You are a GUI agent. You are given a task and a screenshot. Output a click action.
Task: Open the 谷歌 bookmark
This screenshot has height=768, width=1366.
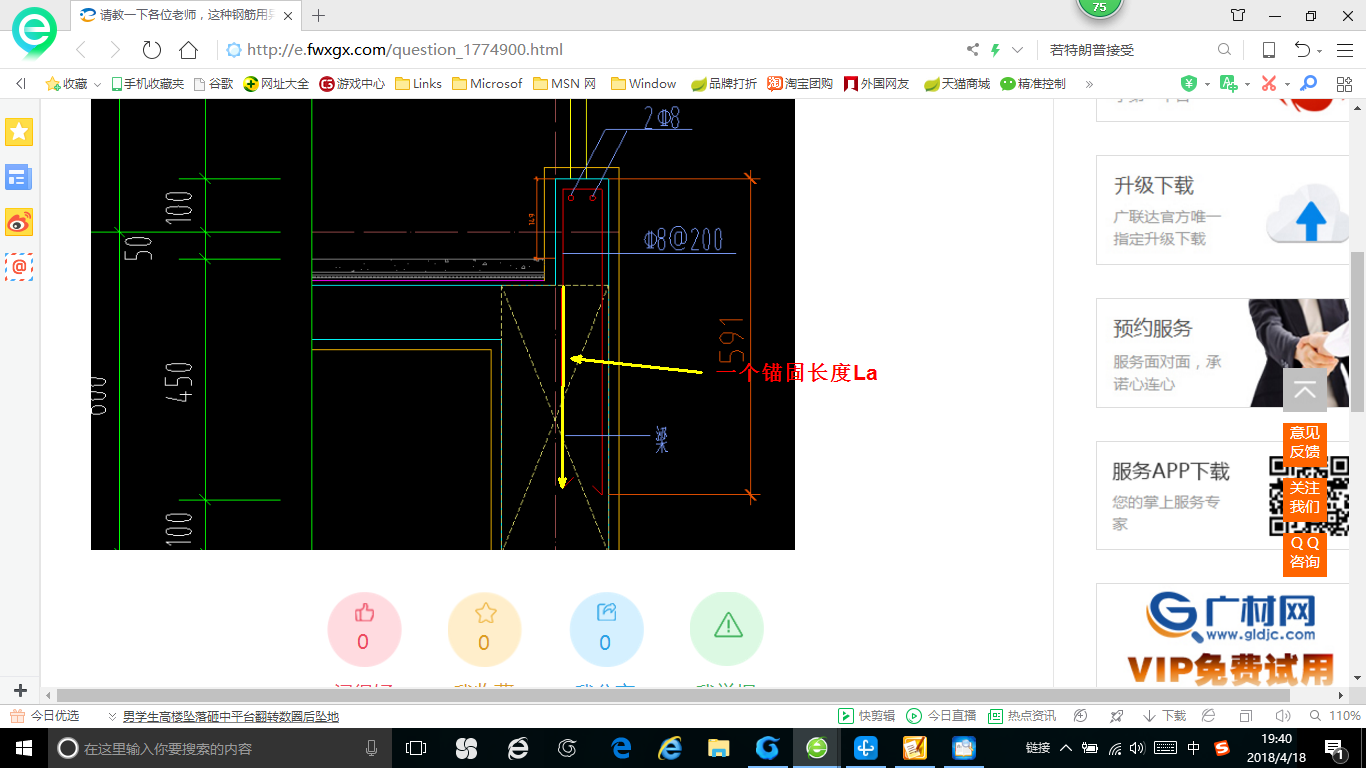[213, 84]
